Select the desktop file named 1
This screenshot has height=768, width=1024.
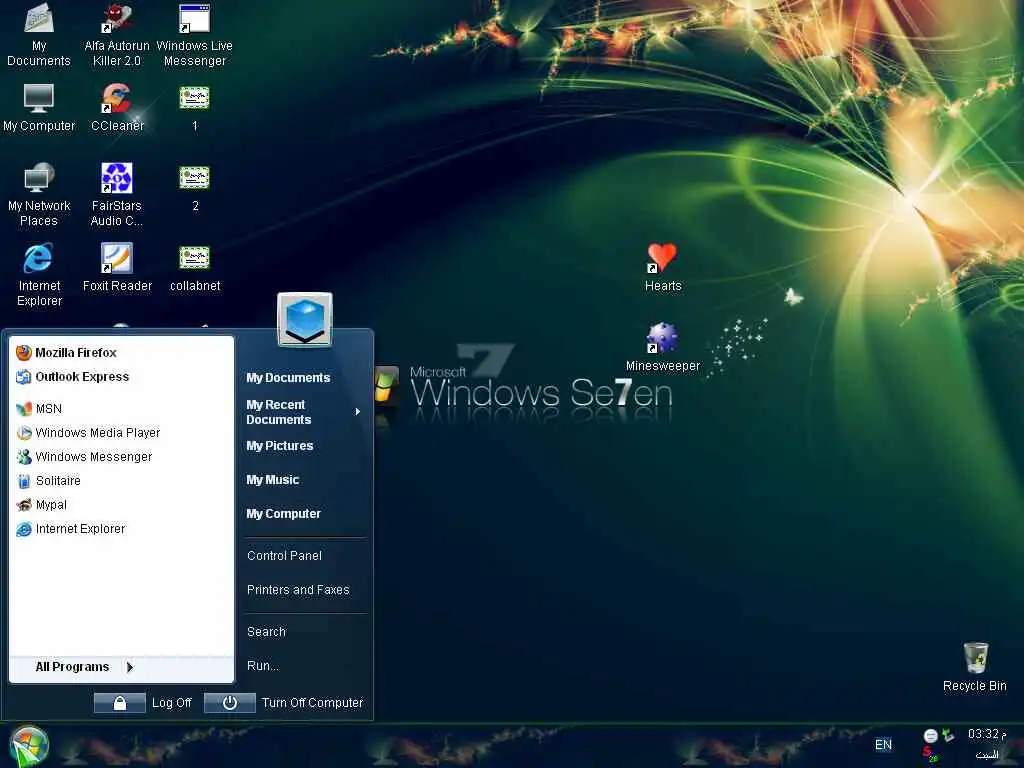click(195, 108)
